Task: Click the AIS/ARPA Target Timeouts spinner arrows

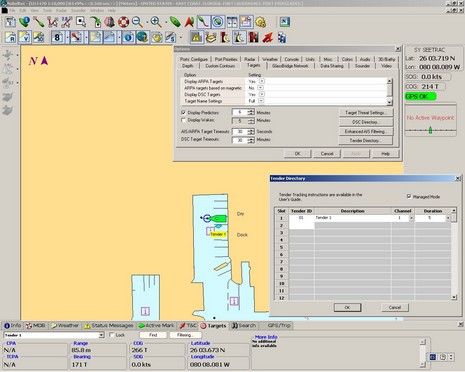Action: [251, 132]
